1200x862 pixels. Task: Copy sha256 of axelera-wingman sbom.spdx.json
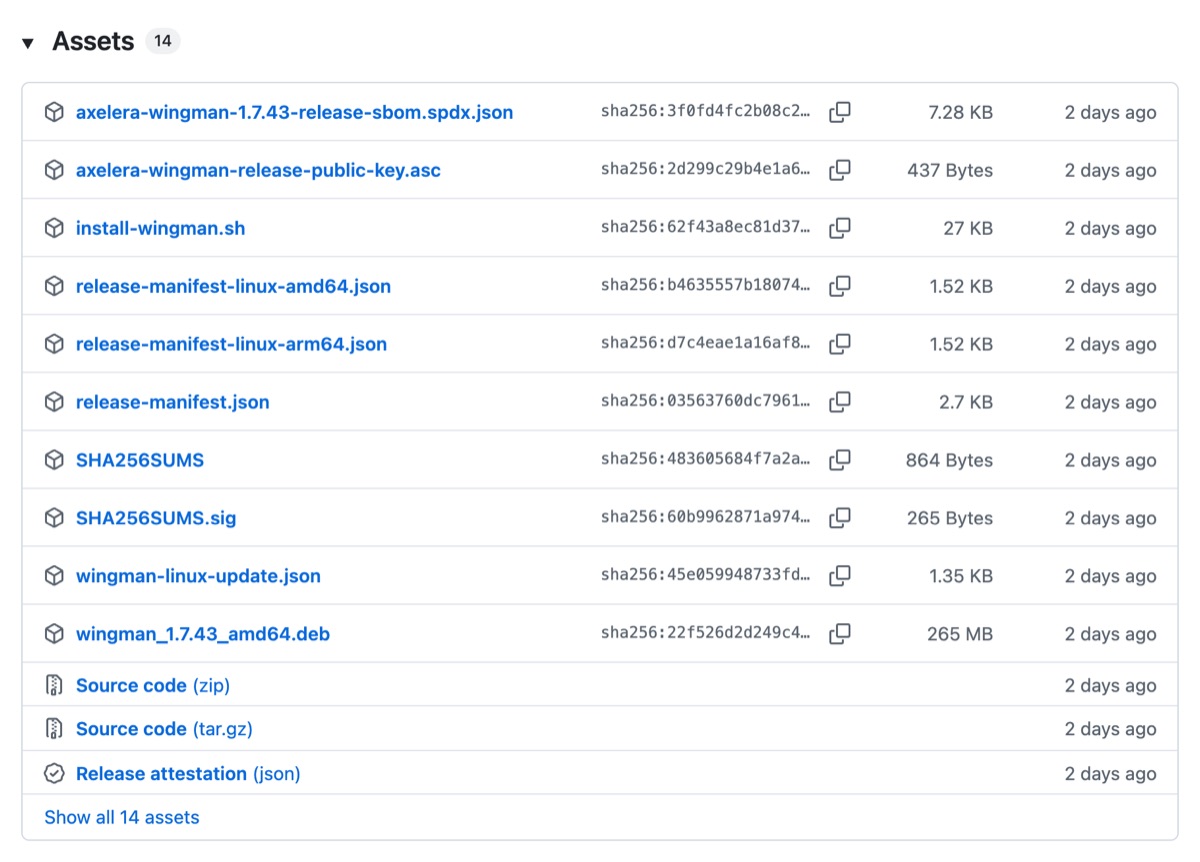pos(840,112)
